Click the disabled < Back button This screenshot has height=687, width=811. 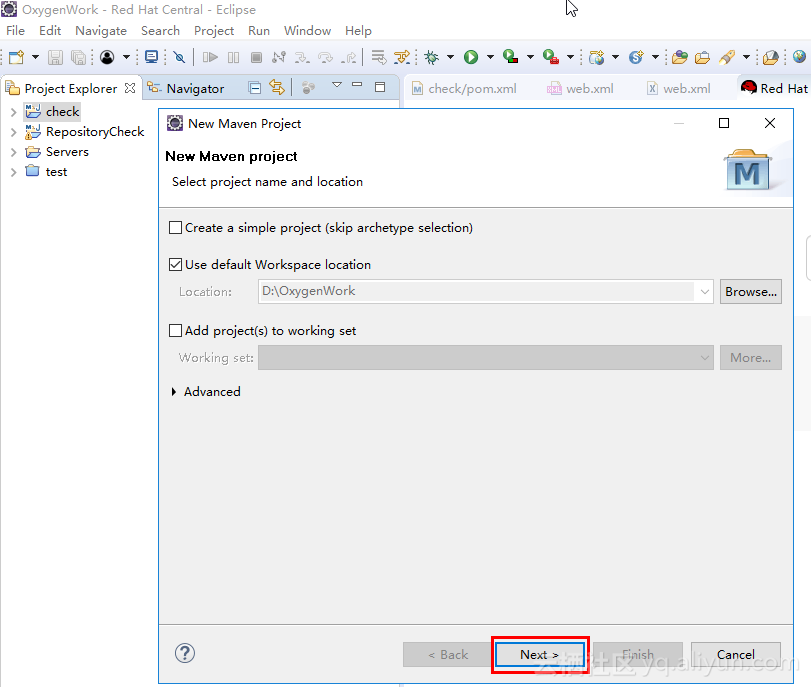point(447,655)
